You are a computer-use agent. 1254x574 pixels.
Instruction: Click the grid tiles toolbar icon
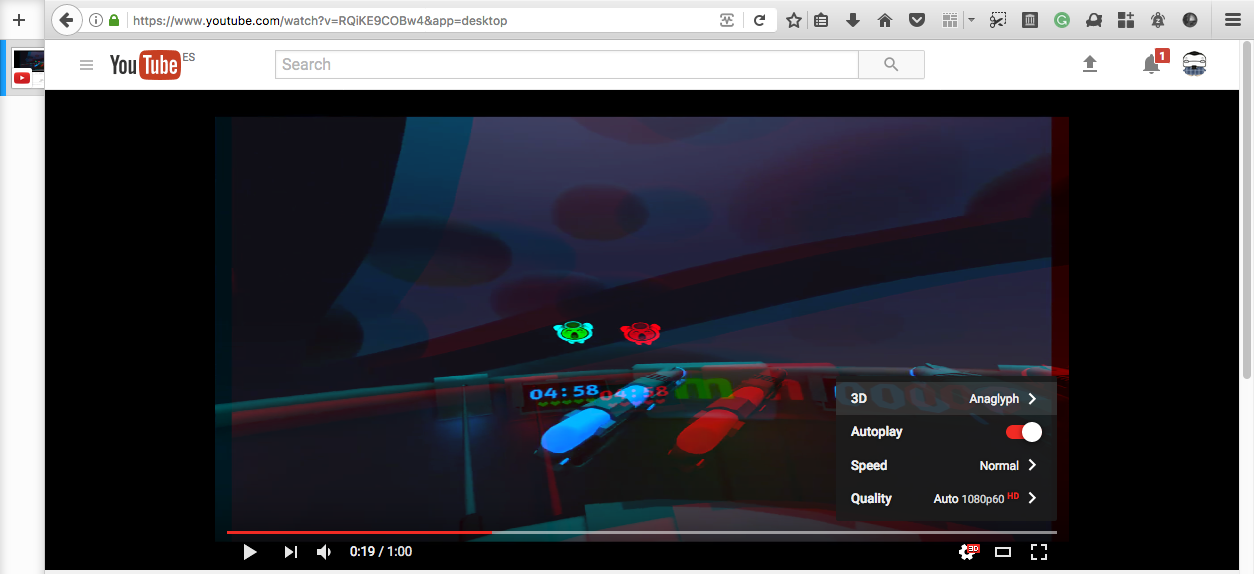950,20
